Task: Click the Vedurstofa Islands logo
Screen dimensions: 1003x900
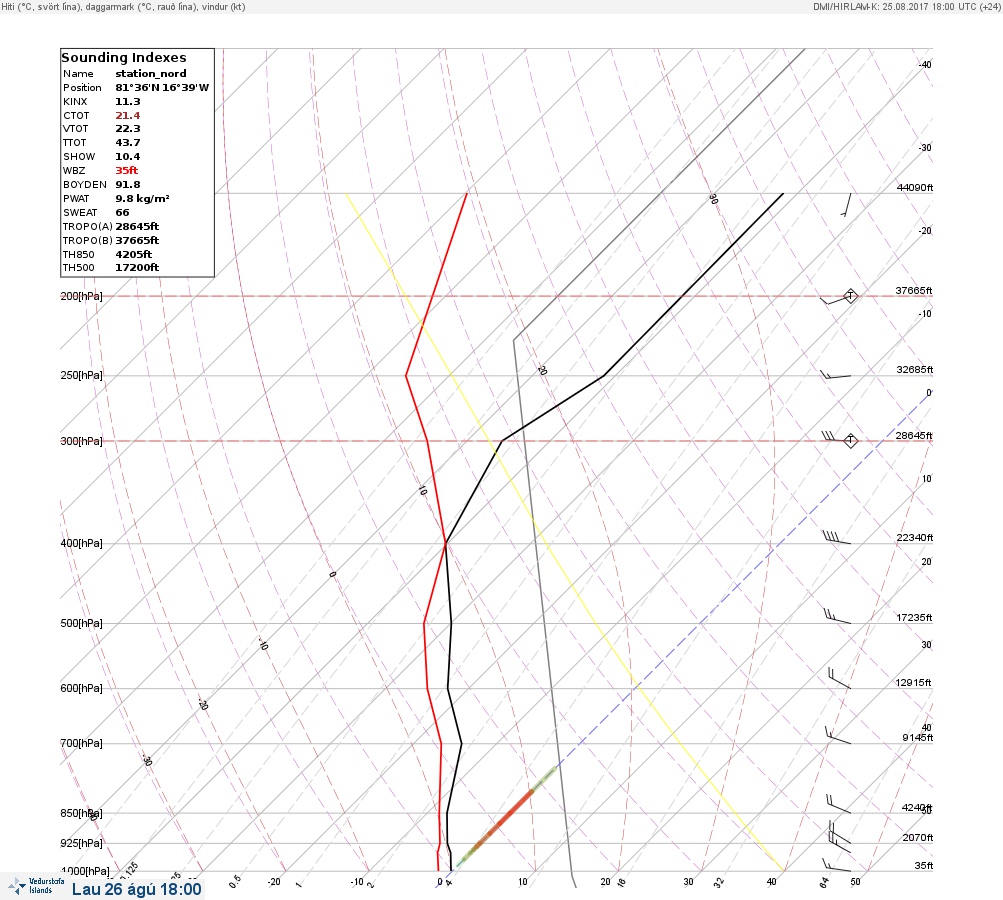Action: 36,886
